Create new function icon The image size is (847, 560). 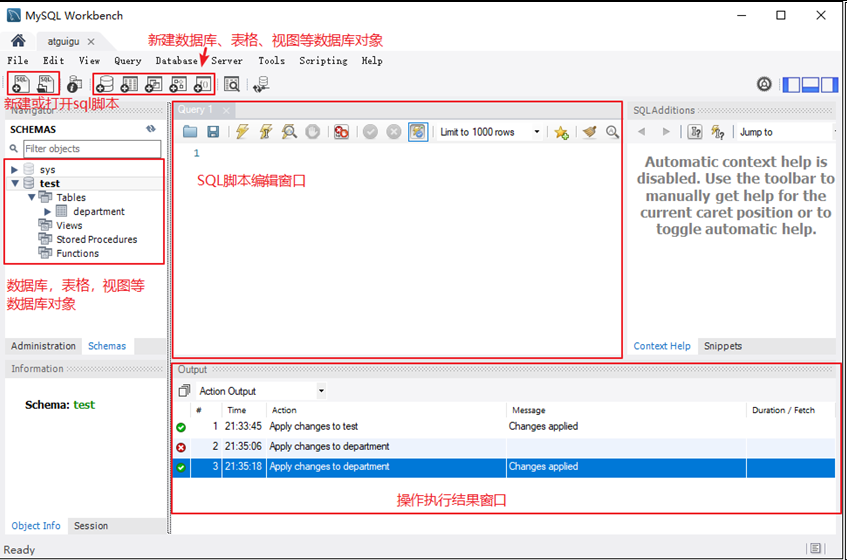click(203, 84)
